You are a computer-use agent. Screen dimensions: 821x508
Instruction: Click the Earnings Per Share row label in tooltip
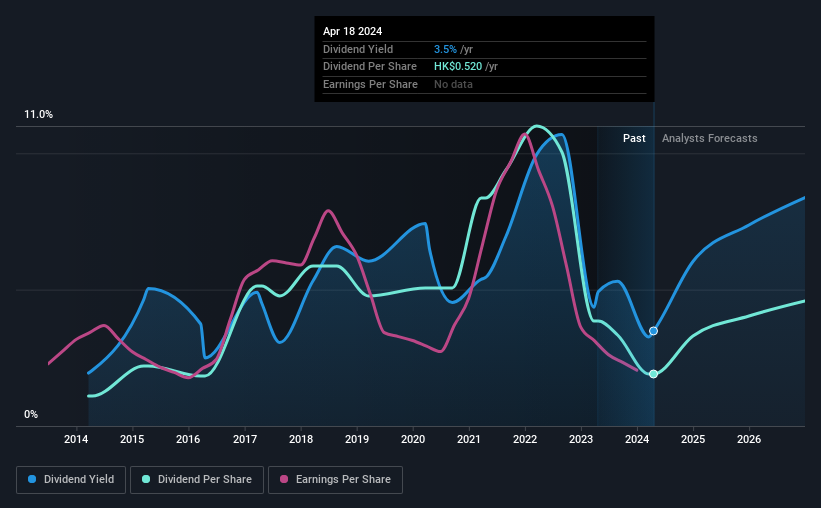(x=370, y=84)
